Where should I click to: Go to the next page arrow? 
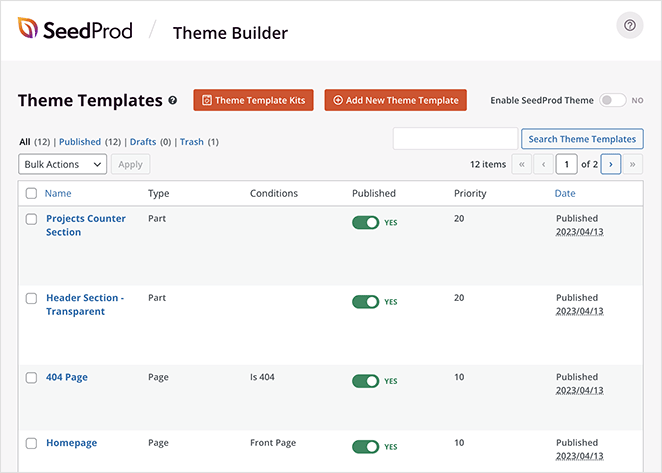[x=610, y=164]
